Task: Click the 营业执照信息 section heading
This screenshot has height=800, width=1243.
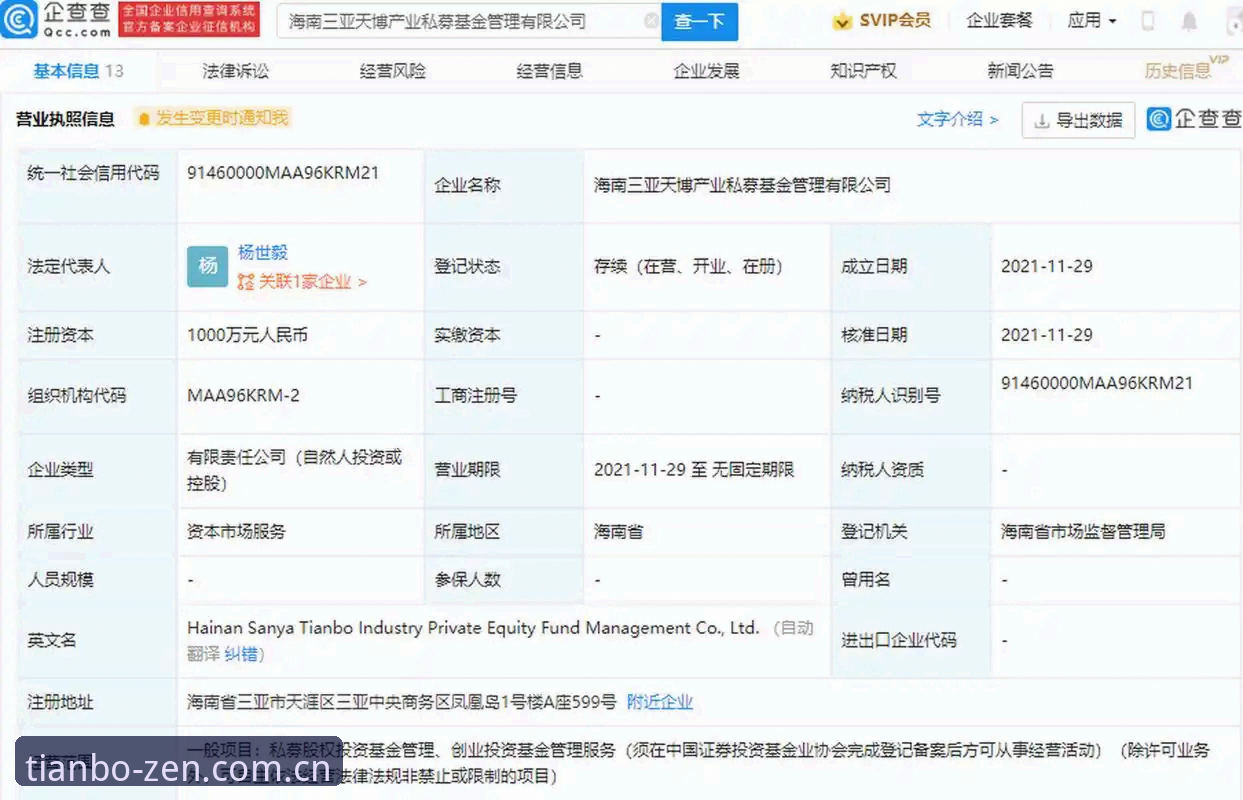Action: (x=65, y=119)
